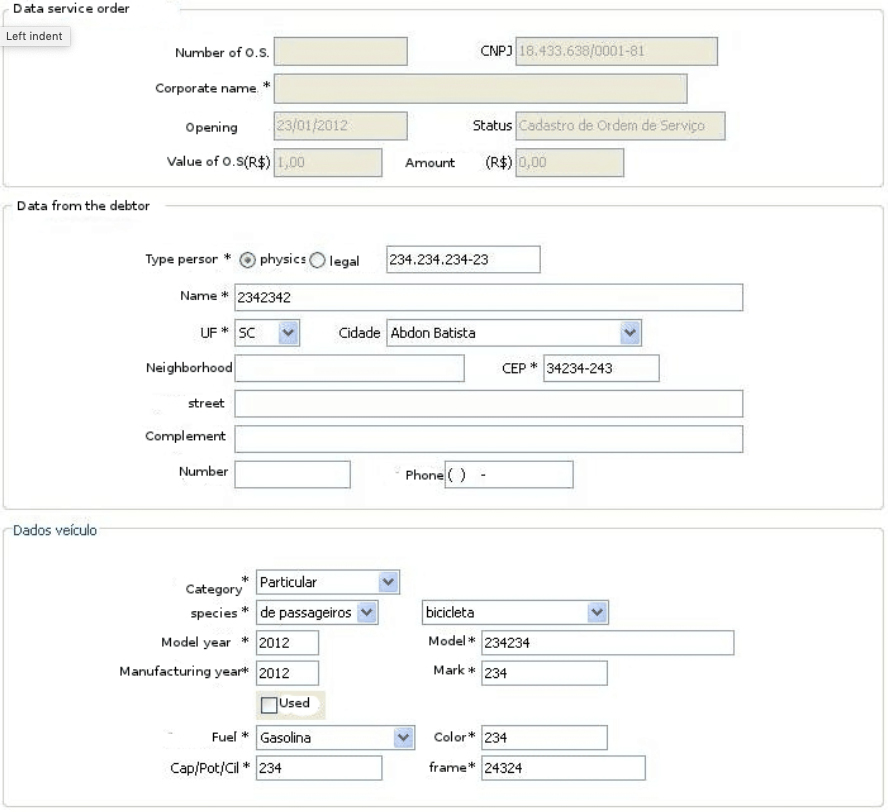The width and height of the screenshot is (888, 812).
Task: Focus the Neighborhood text field
Action: tap(349, 368)
